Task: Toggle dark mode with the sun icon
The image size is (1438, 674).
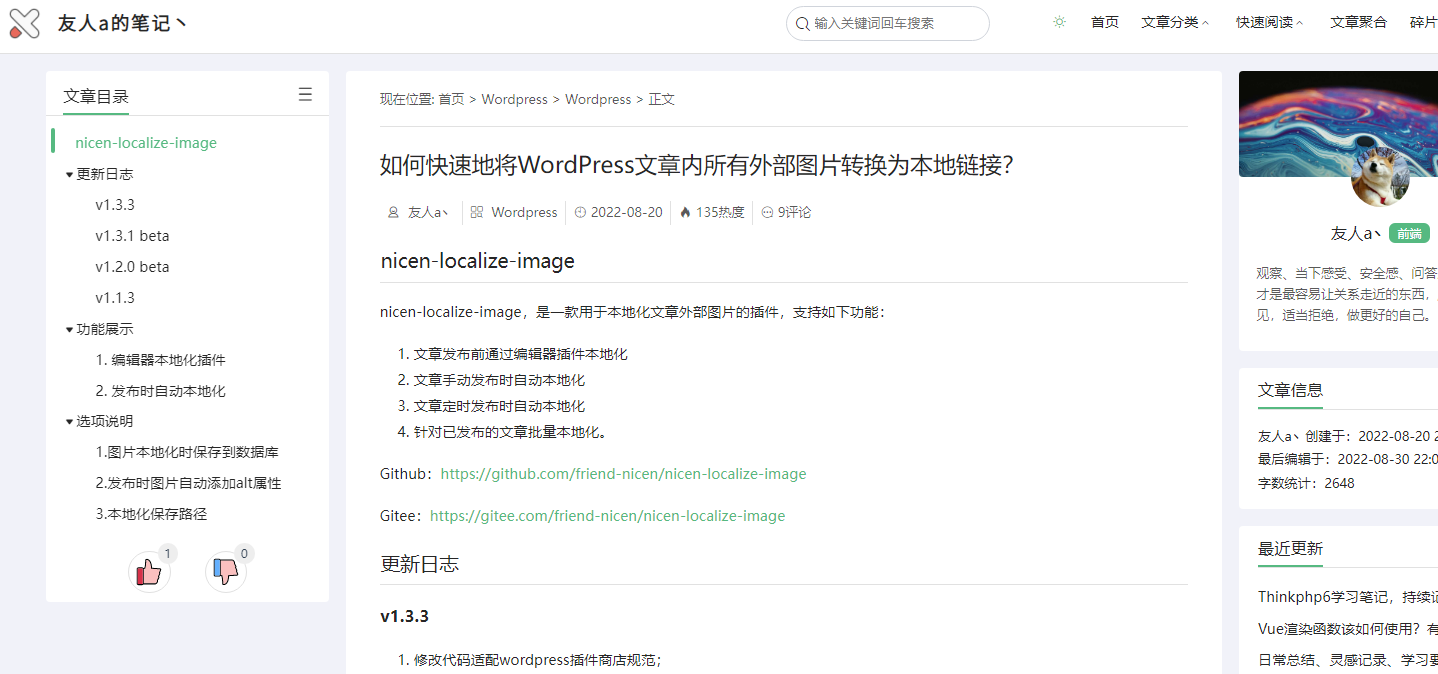Action: (1059, 21)
